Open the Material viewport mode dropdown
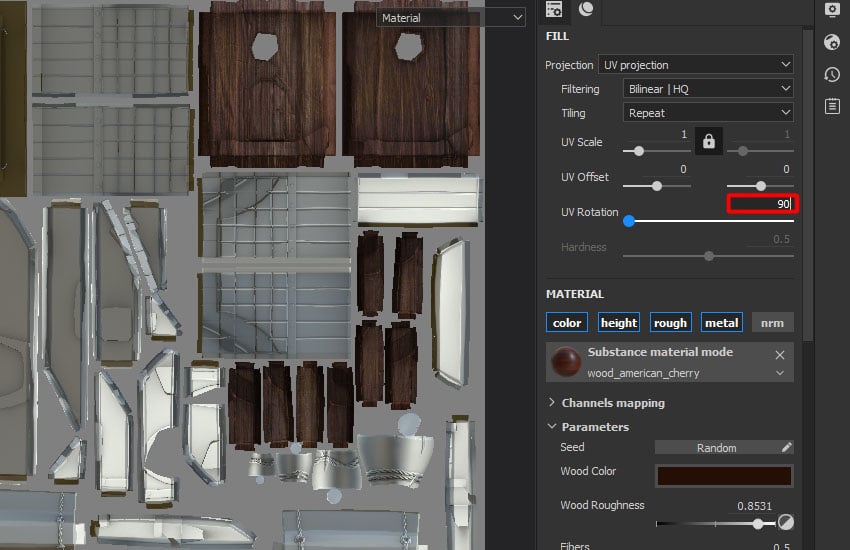 click(x=451, y=18)
